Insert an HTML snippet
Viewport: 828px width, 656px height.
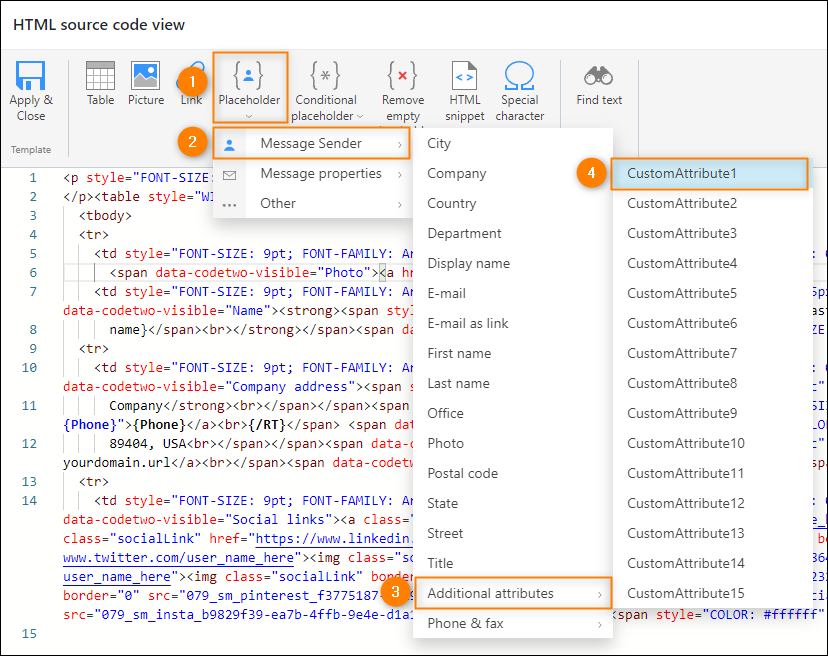point(465,91)
